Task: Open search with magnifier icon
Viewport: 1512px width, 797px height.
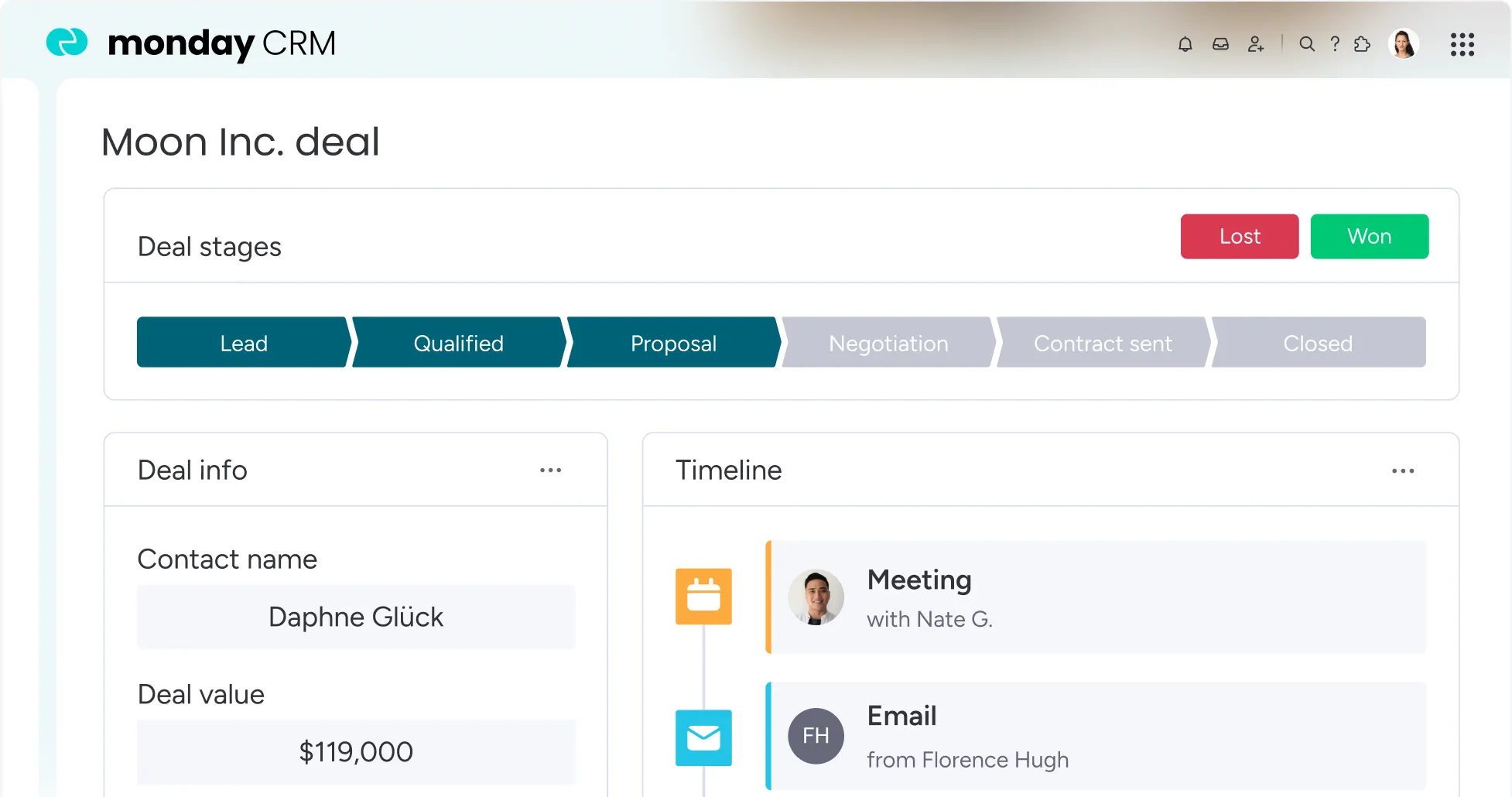Action: pos(1307,44)
